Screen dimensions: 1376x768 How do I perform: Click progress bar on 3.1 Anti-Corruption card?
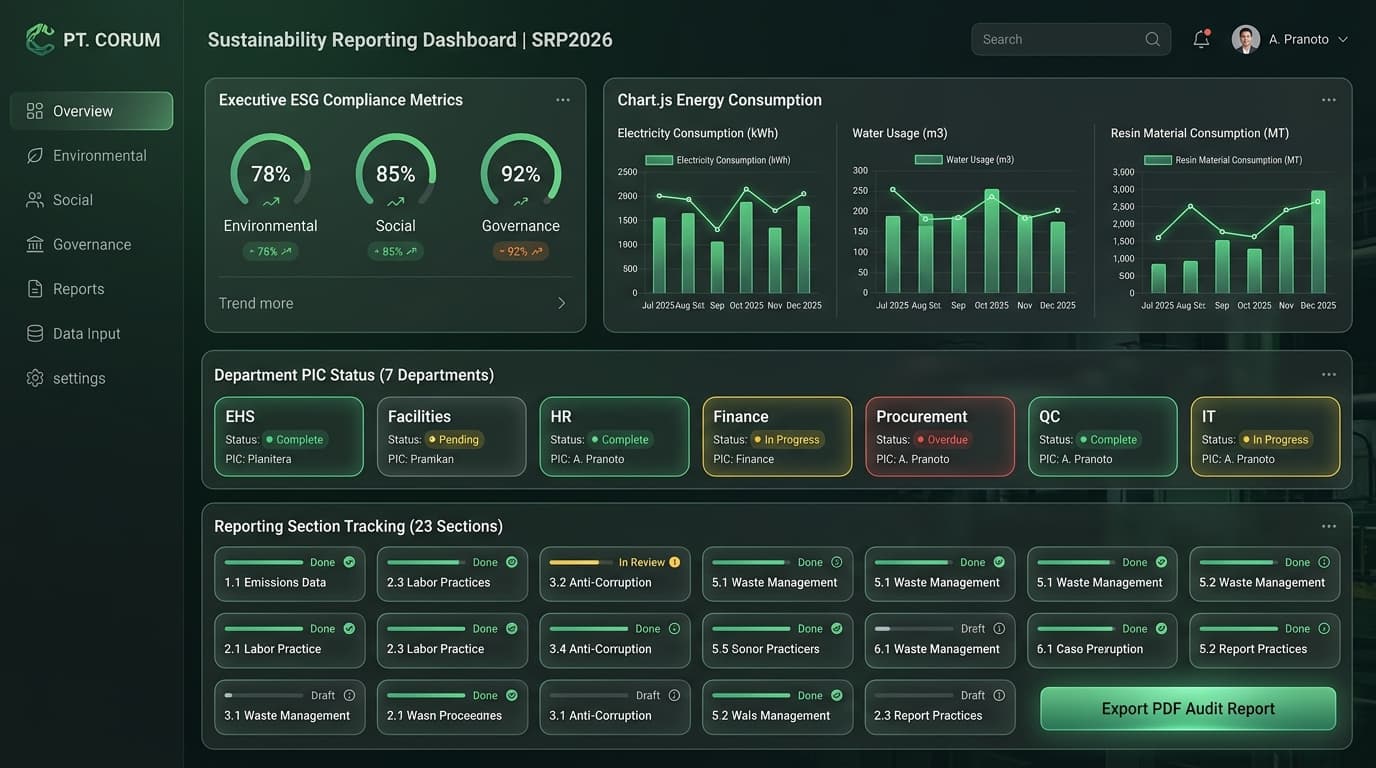(588, 695)
